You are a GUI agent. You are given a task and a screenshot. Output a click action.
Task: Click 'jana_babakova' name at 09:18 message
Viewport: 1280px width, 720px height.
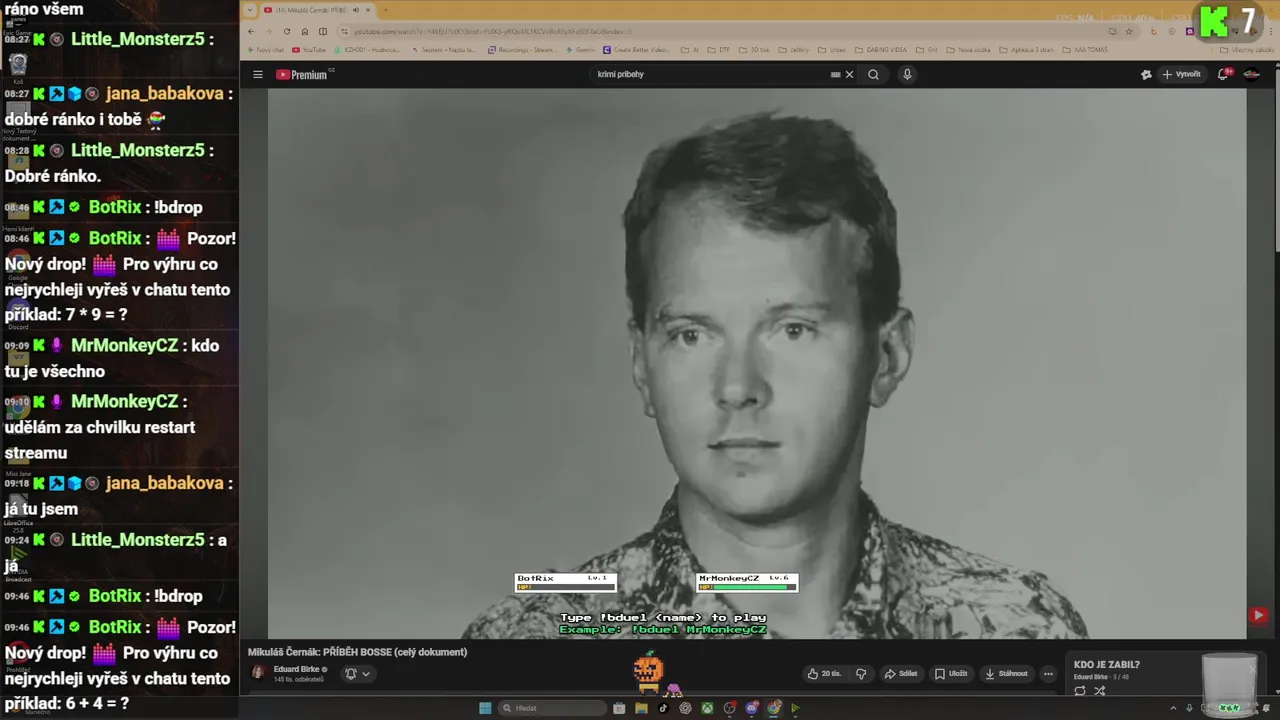coord(164,483)
